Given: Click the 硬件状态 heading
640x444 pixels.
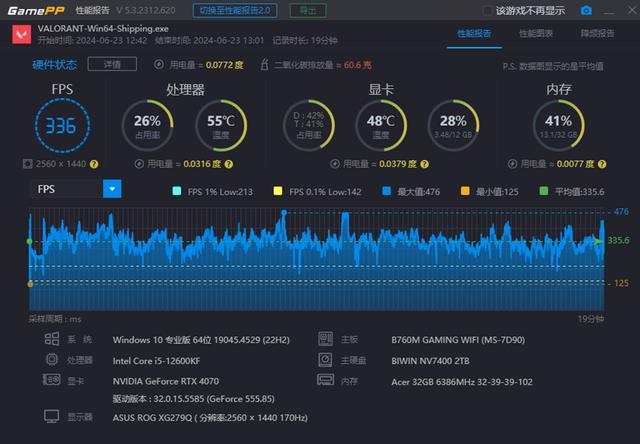Looking at the screenshot, I should point(55,64).
